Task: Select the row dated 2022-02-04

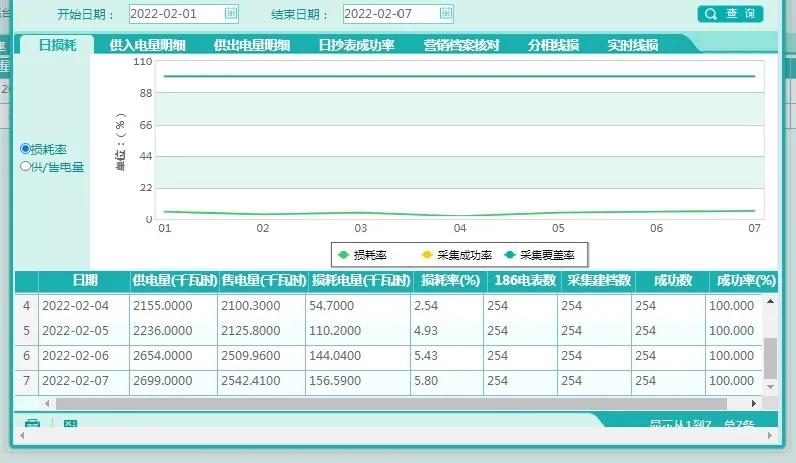Action: coord(388,306)
